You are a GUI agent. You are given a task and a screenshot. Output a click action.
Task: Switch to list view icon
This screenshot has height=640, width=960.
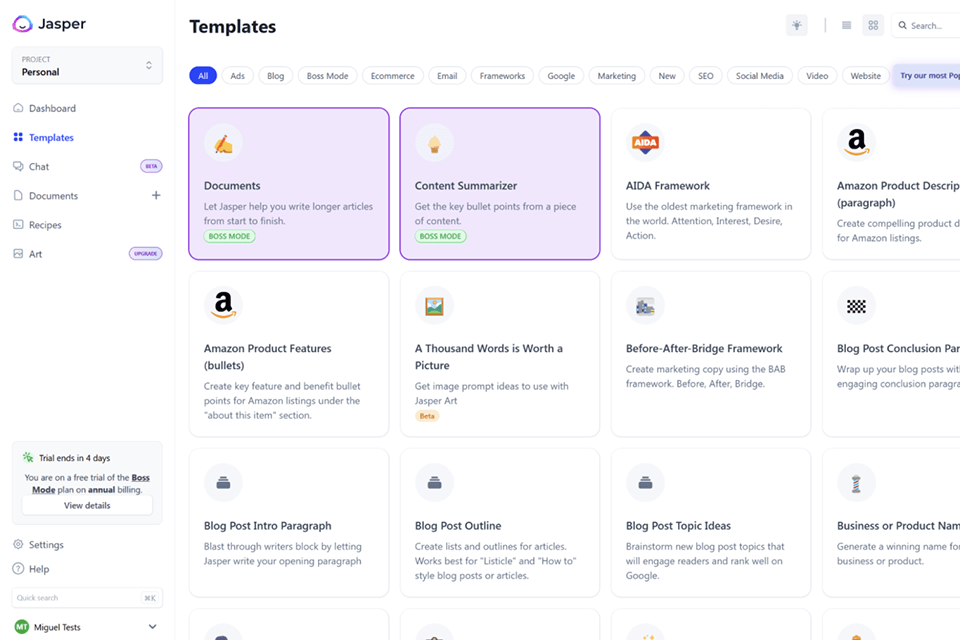coord(846,25)
